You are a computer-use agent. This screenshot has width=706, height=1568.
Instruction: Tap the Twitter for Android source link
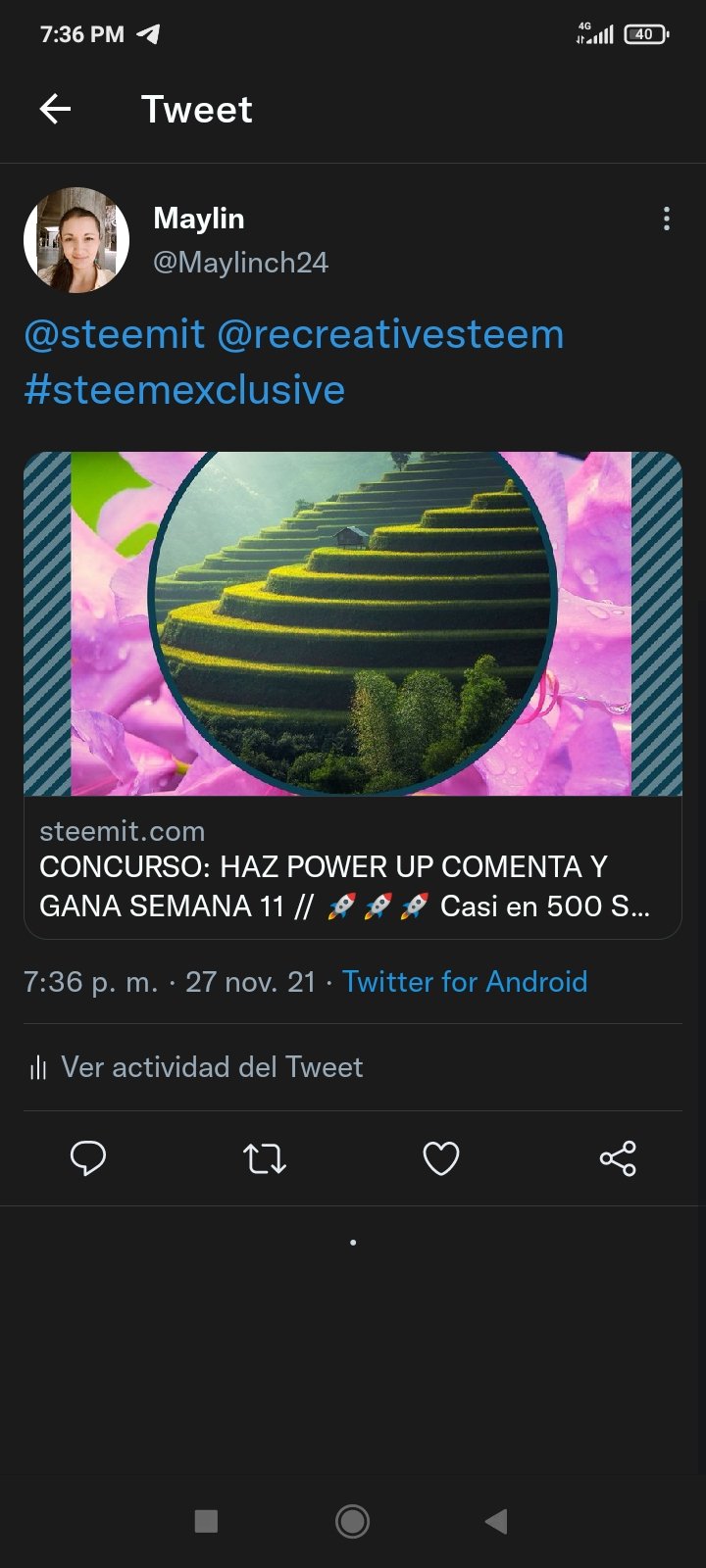(465, 981)
